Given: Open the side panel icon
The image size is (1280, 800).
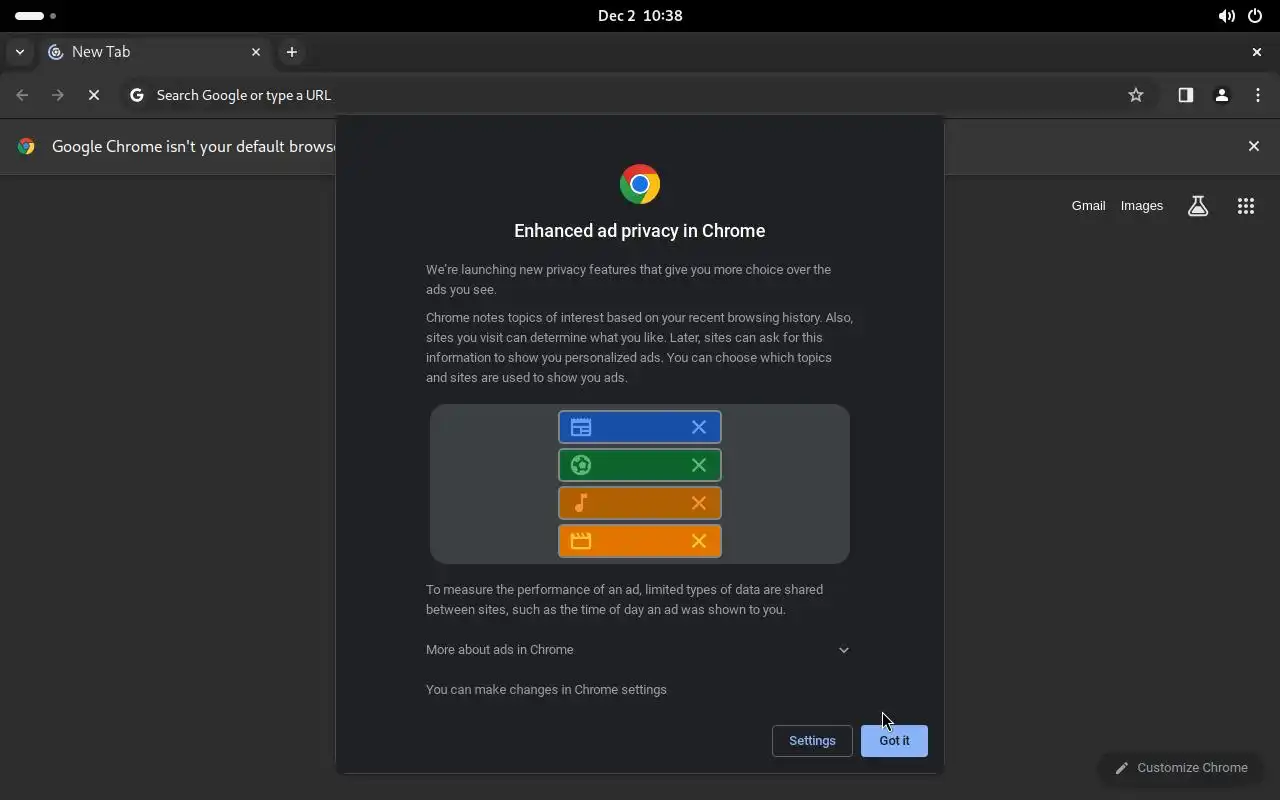Looking at the screenshot, I should pyautogui.click(x=1185, y=95).
